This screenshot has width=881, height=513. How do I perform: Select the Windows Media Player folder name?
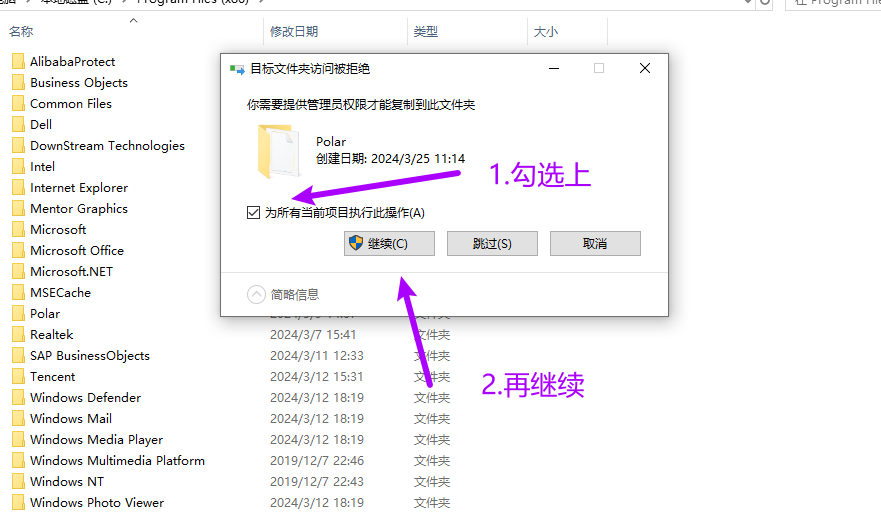97,439
